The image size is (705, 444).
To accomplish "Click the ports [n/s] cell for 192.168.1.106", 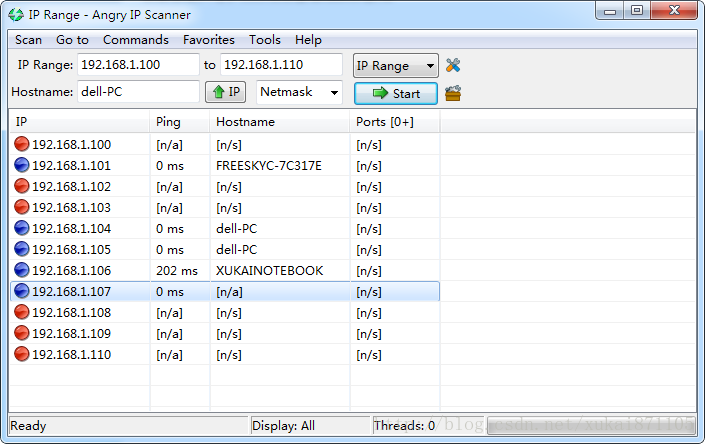I will (369, 271).
